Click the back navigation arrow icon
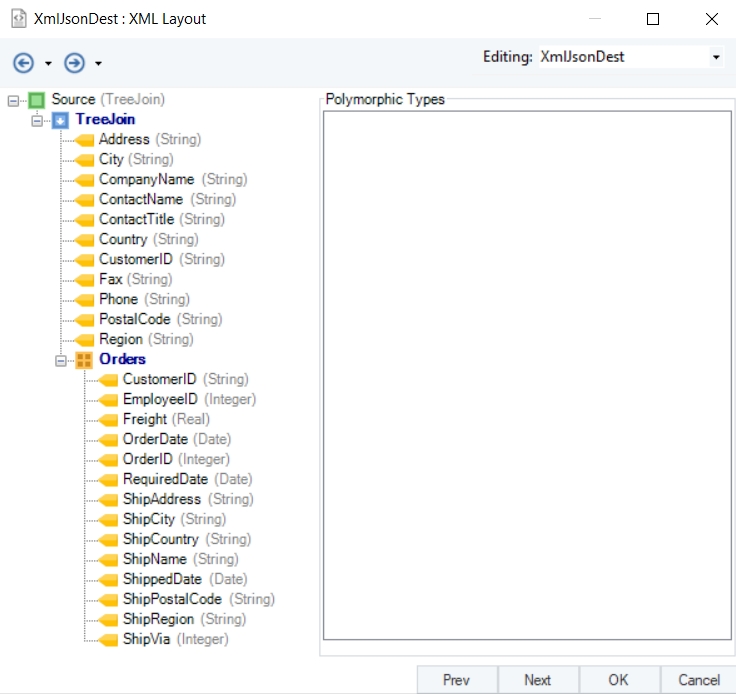Screen dimensions: 736x694 coord(23,63)
